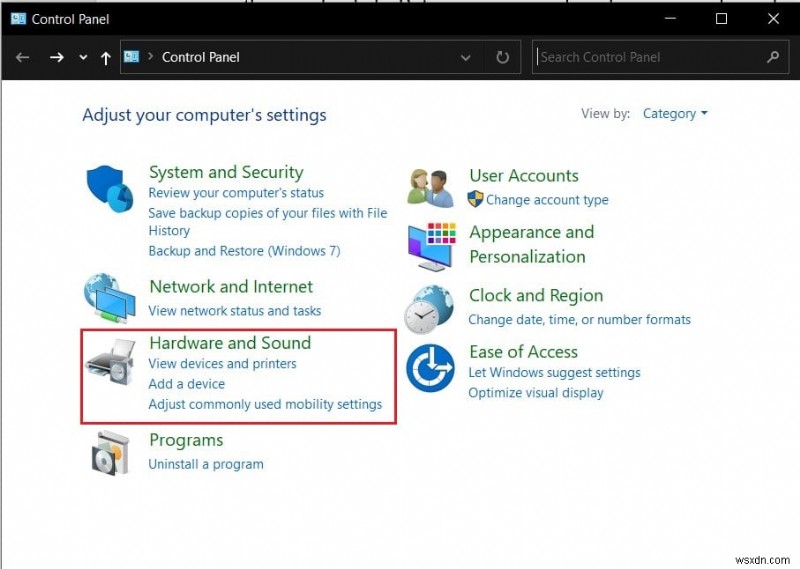Open recent locations dropdown chevron
The height and width of the screenshot is (569, 800).
pyautogui.click(x=83, y=58)
